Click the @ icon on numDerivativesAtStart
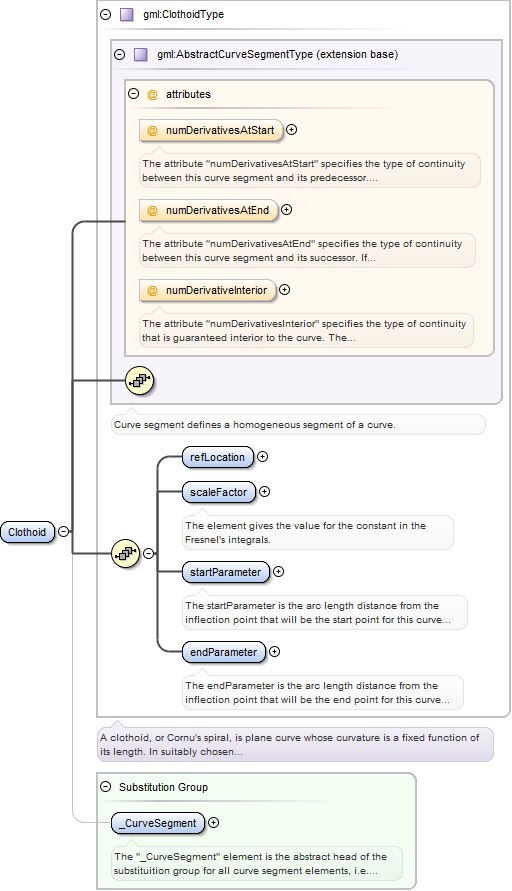Screen dimensions: 512x891 point(152,131)
